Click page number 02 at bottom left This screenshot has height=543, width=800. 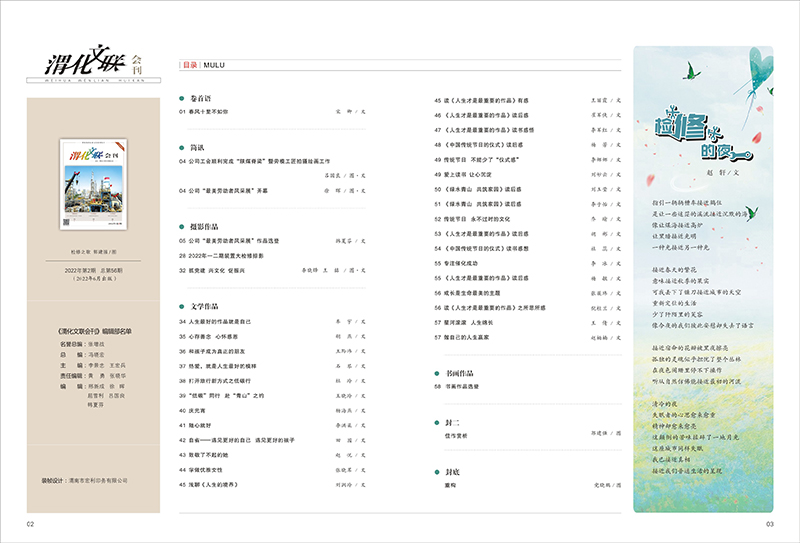[x=31, y=523]
